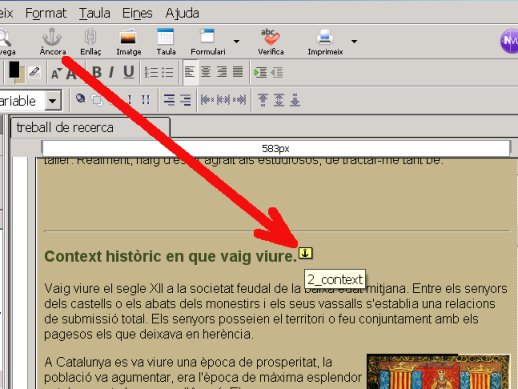518x389 pixels.
Task: Click the yellow anchor marker after the heading
Action: pos(305,253)
